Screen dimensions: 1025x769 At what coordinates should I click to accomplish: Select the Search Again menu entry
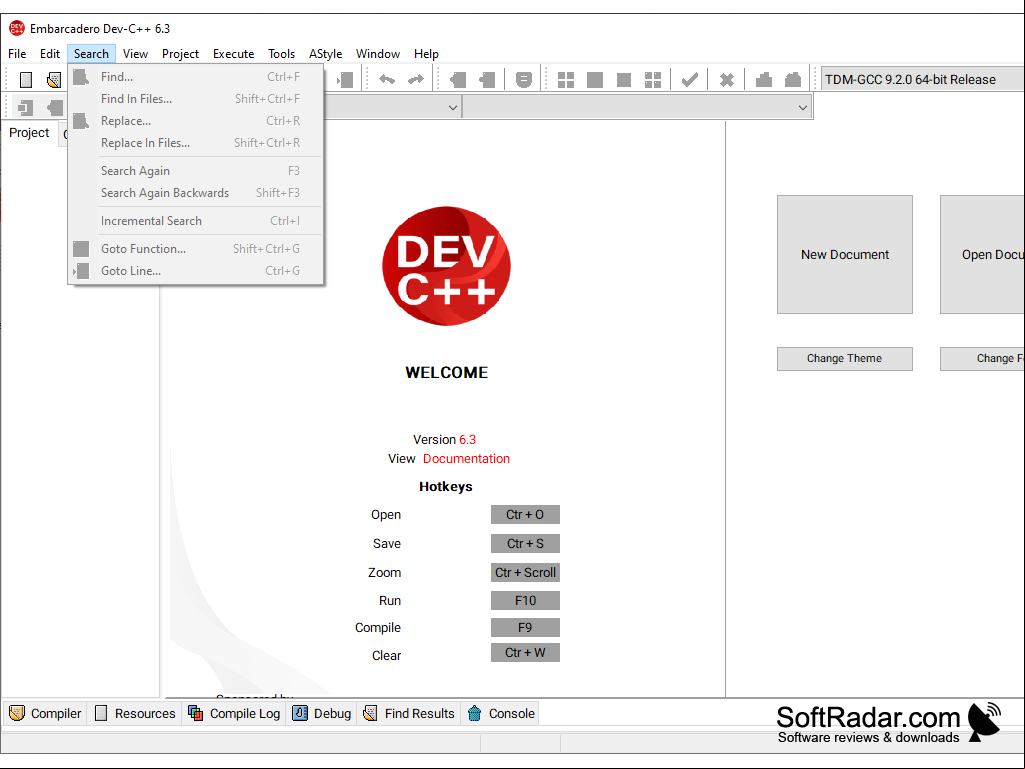195,171
